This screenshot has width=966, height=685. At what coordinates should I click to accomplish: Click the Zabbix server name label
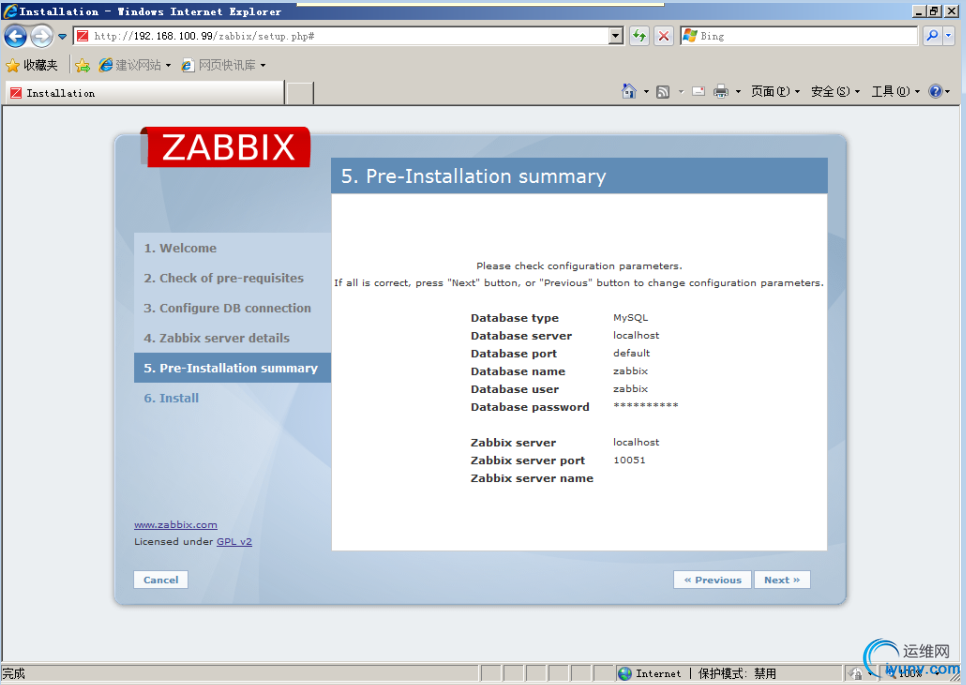(532, 478)
